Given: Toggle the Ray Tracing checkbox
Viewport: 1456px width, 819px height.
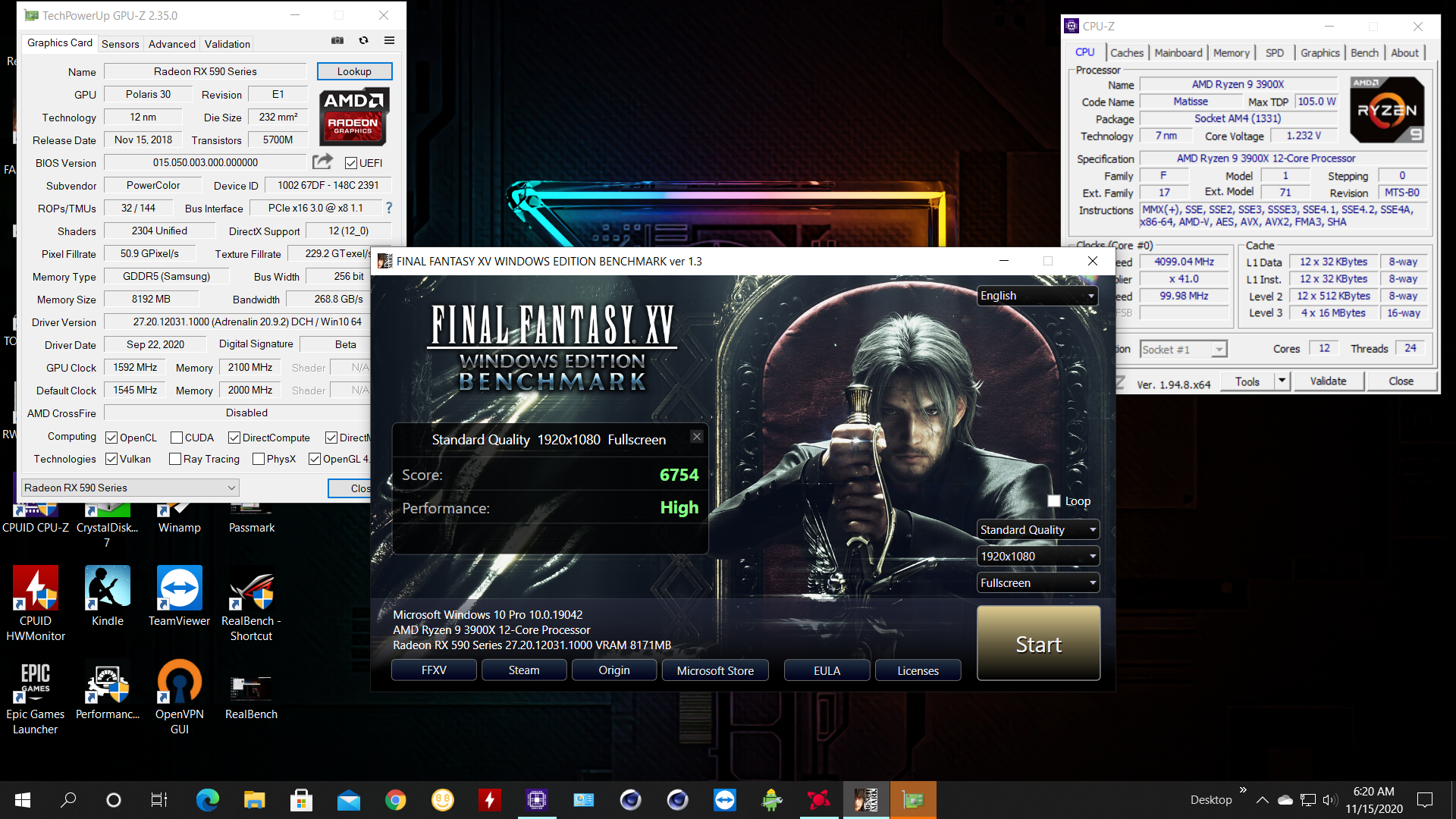Looking at the screenshot, I should tap(175, 459).
